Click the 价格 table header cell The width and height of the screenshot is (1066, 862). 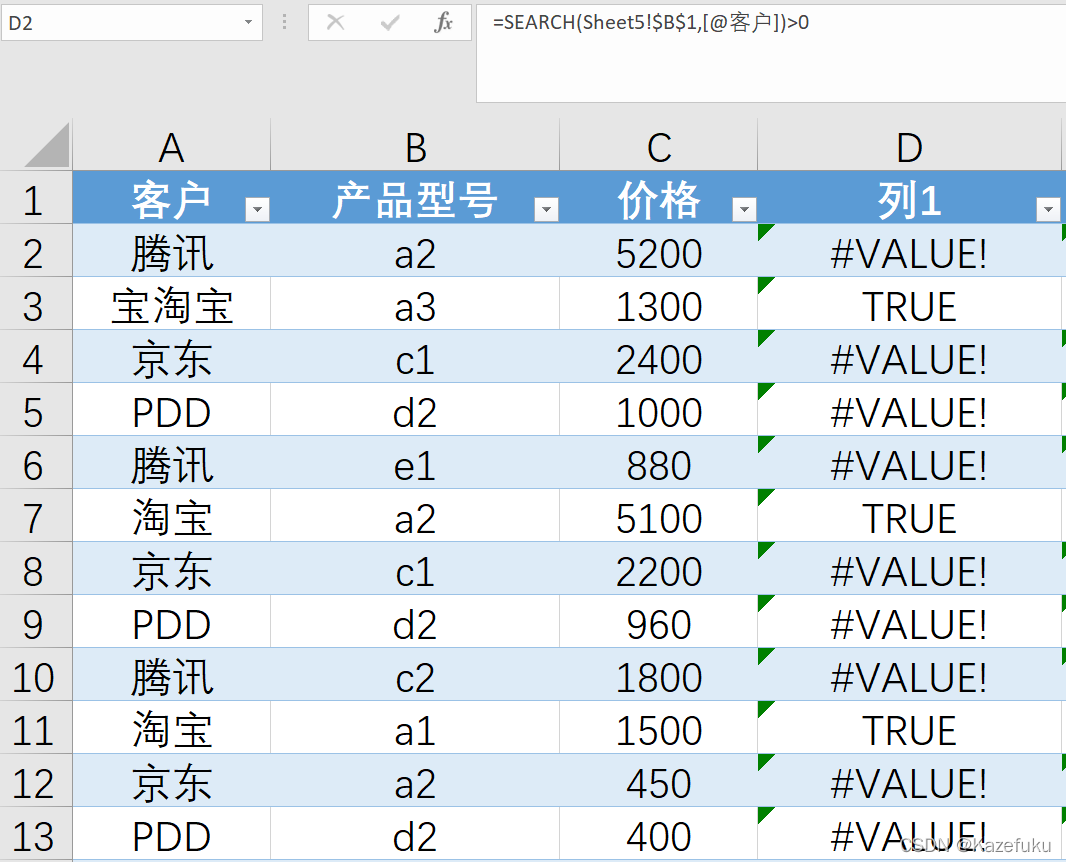(658, 198)
